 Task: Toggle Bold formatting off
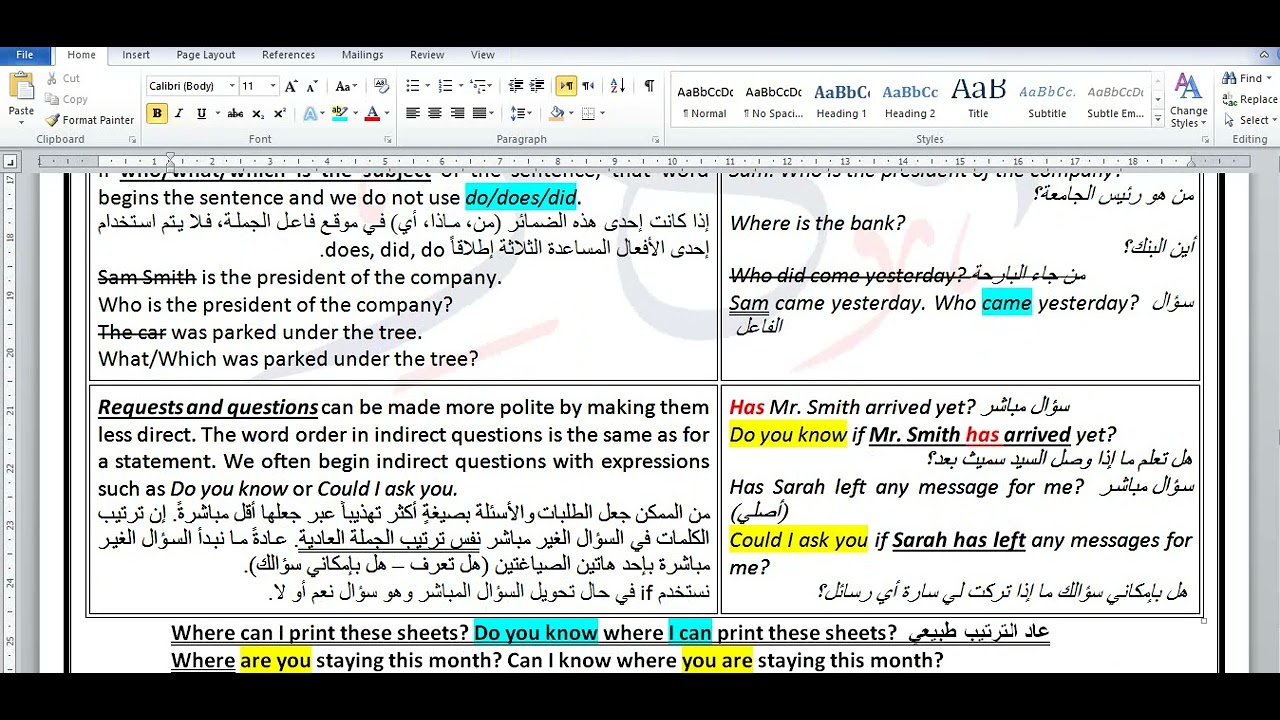pos(157,113)
